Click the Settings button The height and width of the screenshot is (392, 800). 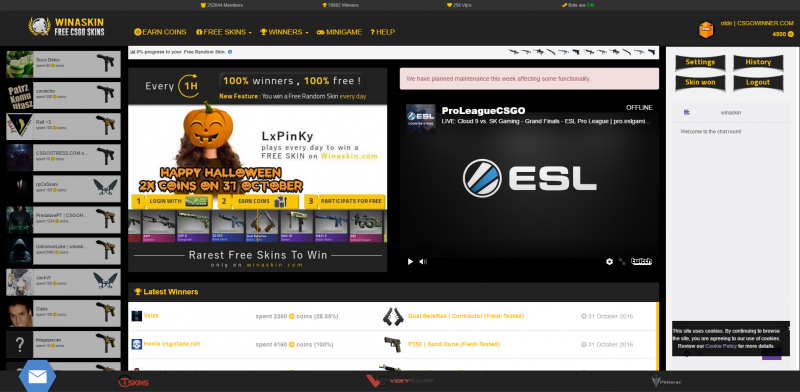(700, 62)
